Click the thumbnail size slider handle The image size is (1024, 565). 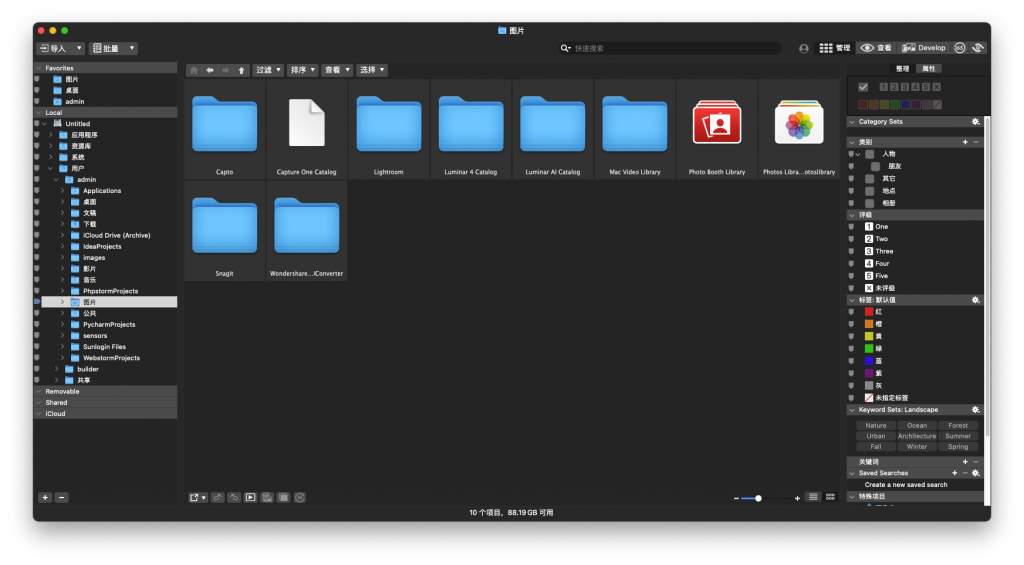758,498
